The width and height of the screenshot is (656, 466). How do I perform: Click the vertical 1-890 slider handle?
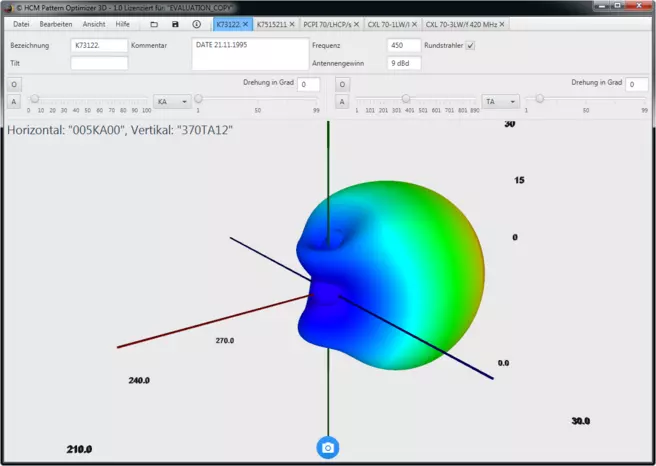406,99
